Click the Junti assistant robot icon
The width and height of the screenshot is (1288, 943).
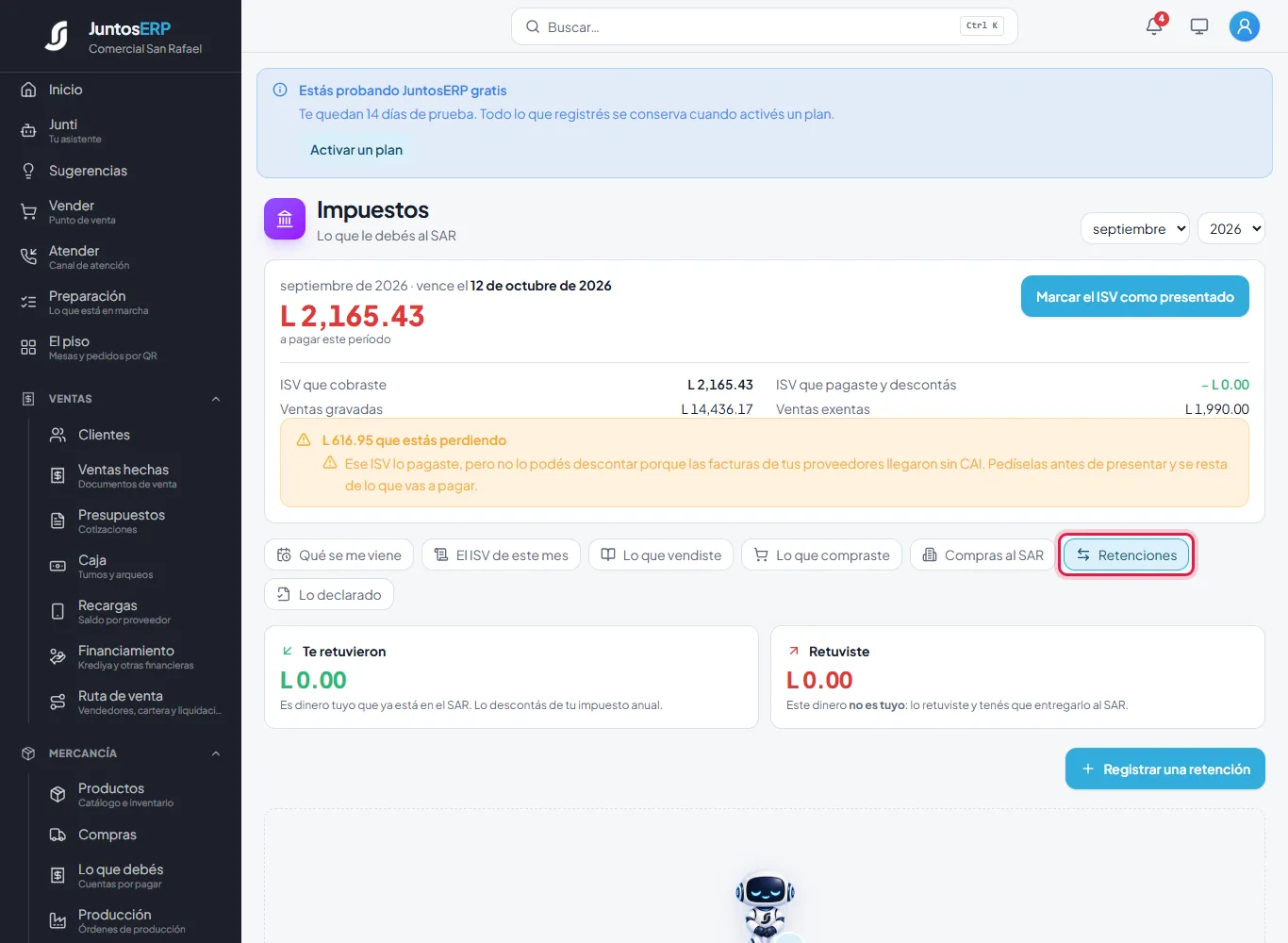point(28,131)
